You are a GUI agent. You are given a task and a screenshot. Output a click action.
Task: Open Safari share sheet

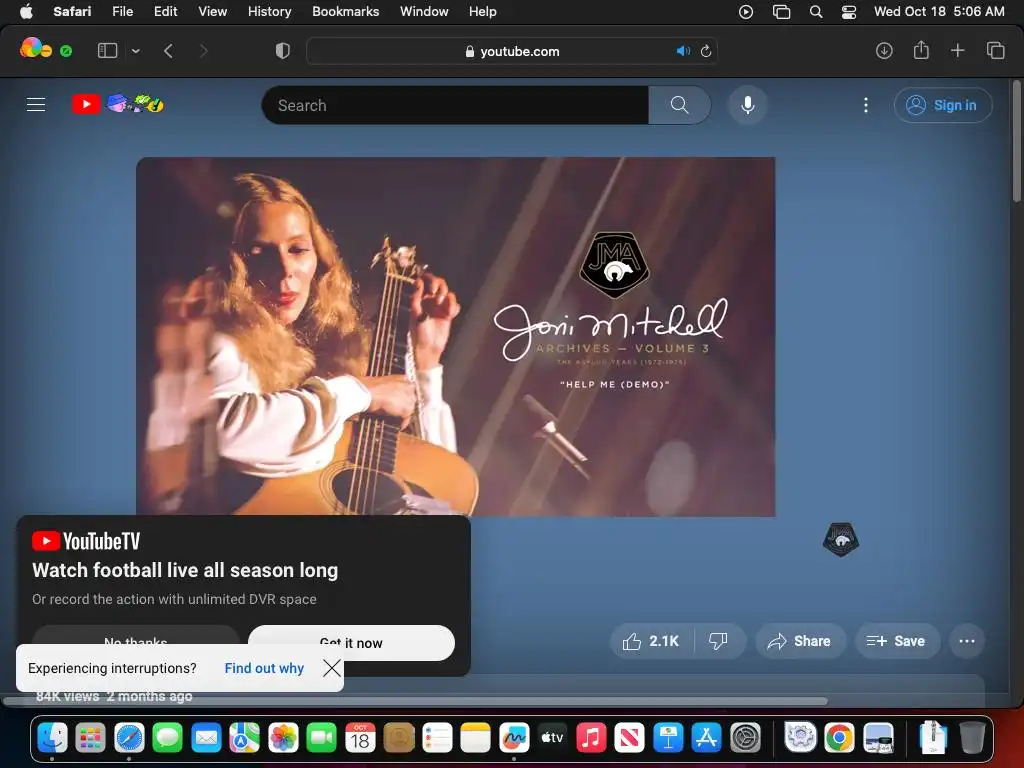(x=921, y=50)
